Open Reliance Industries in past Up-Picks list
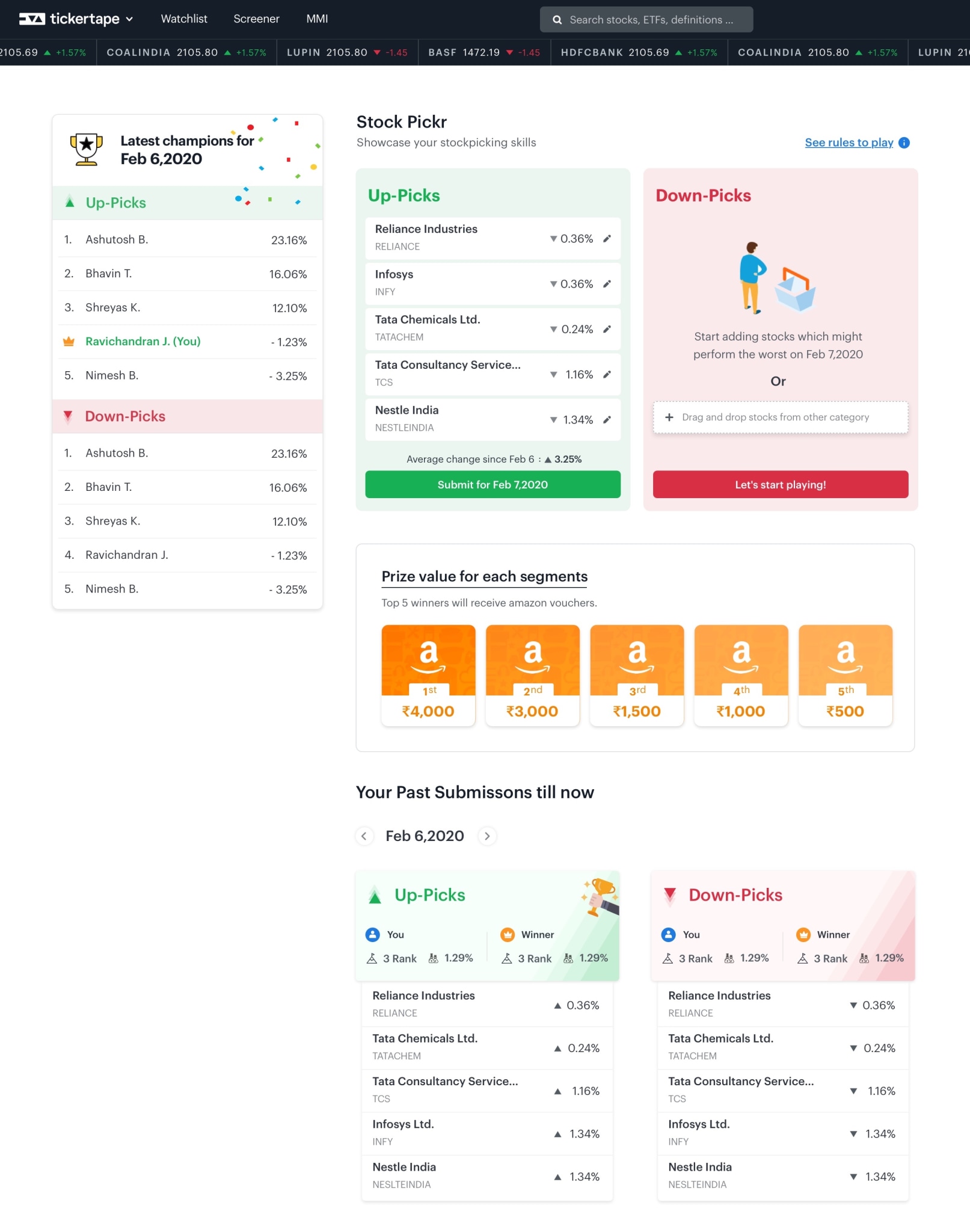The image size is (970, 1232). click(487, 1005)
